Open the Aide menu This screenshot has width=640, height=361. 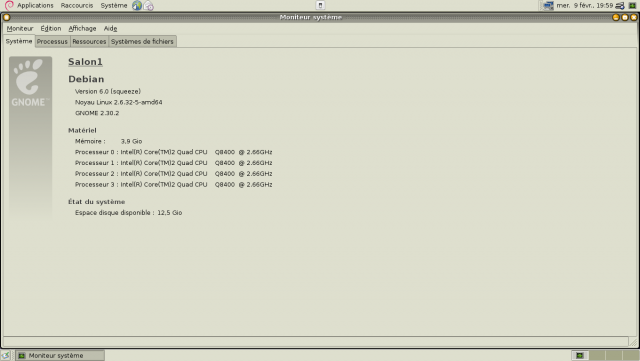coord(110,29)
